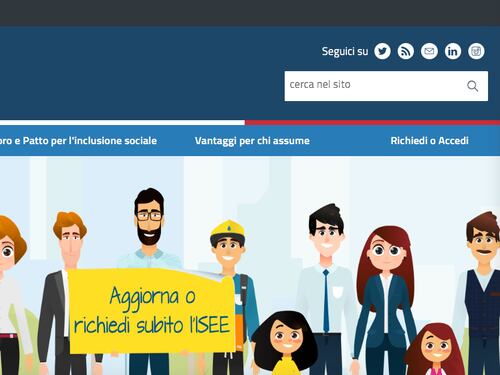Open the Twitter social link
Viewport: 500px width, 375px height.
[x=382, y=51]
